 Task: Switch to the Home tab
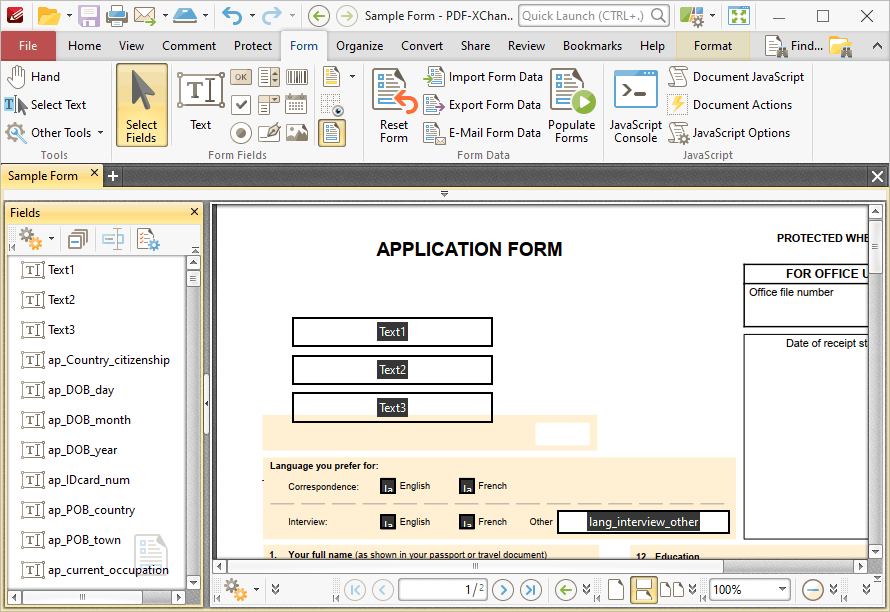click(x=85, y=46)
